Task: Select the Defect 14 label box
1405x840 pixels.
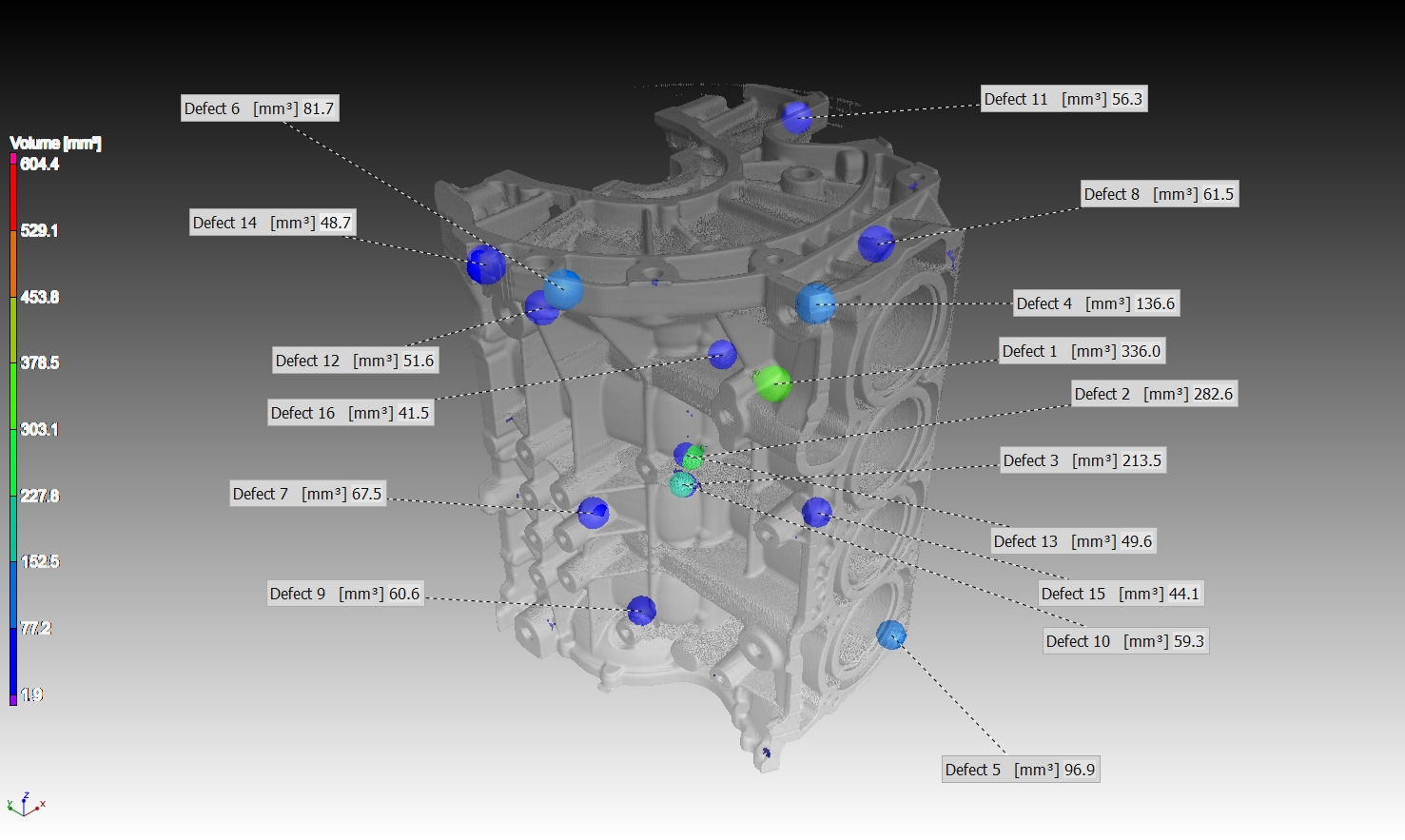Action: pos(272,223)
